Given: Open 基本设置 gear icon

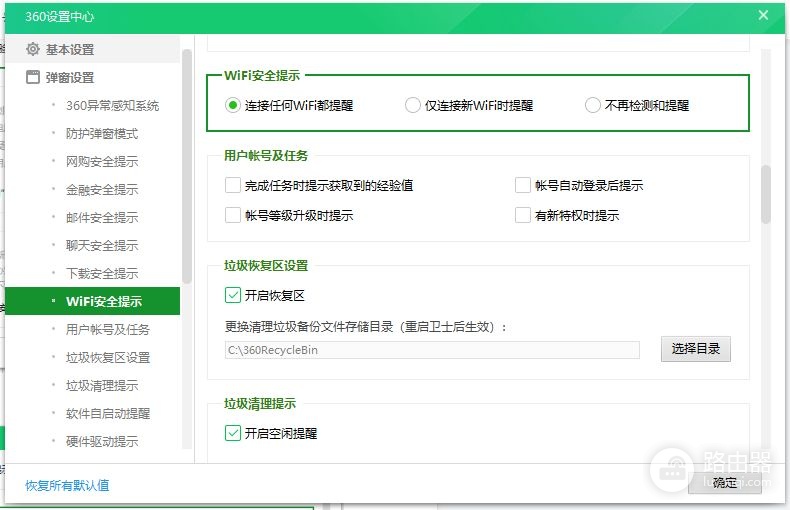Looking at the screenshot, I should click(x=33, y=49).
